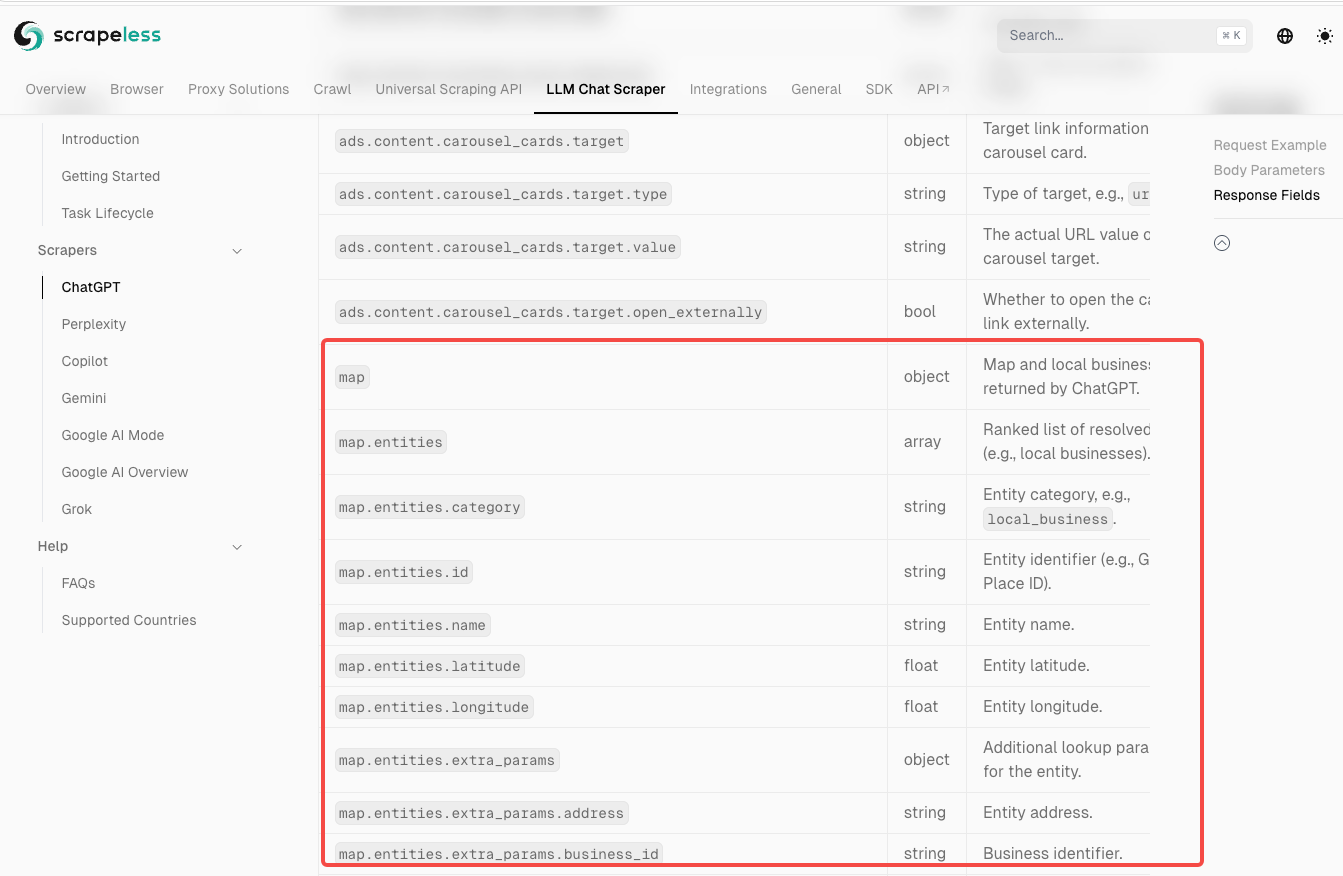Open the Grok scraper page
This screenshot has height=876, width=1343.
point(77,509)
